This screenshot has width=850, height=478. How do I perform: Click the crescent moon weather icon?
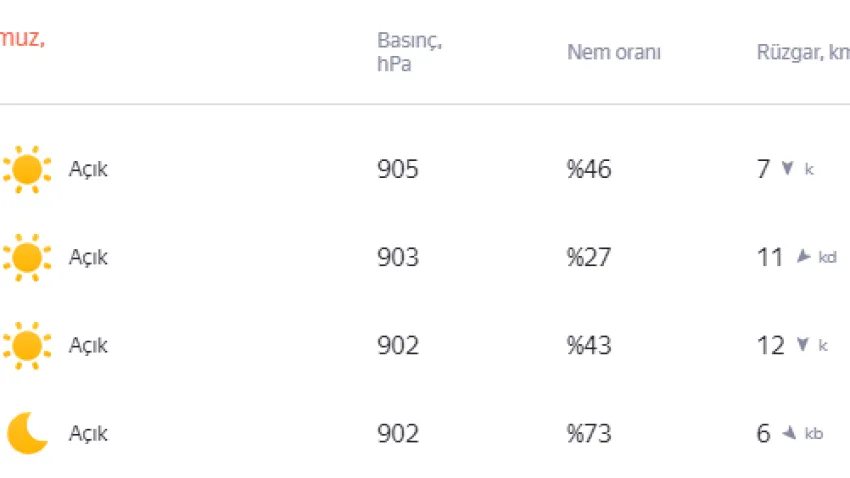27,433
